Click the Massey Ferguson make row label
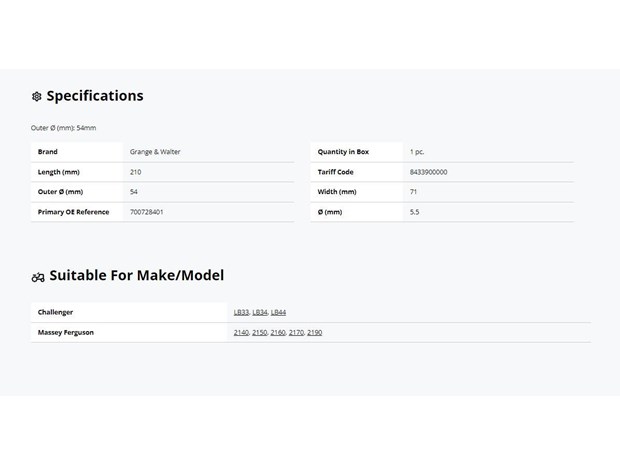Image resolution: width=620 pixels, height=465 pixels. pyautogui.click(x=66, y=333)
